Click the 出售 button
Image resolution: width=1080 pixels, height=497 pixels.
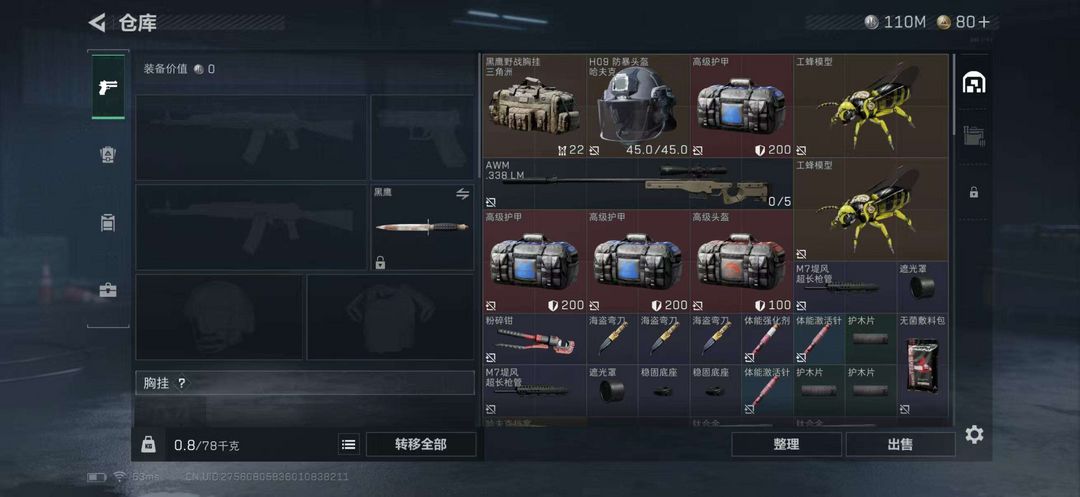point(900,445)
